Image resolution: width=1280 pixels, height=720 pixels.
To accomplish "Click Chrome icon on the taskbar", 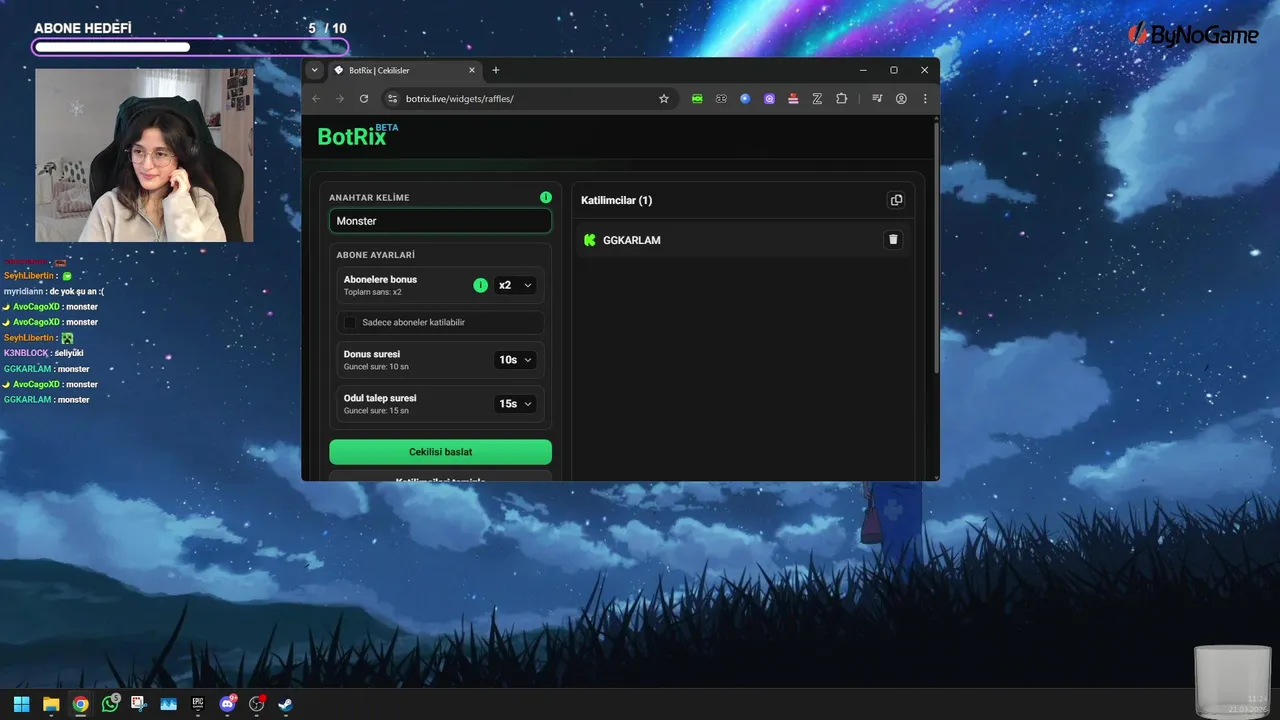I will click(x=80, y=704).
